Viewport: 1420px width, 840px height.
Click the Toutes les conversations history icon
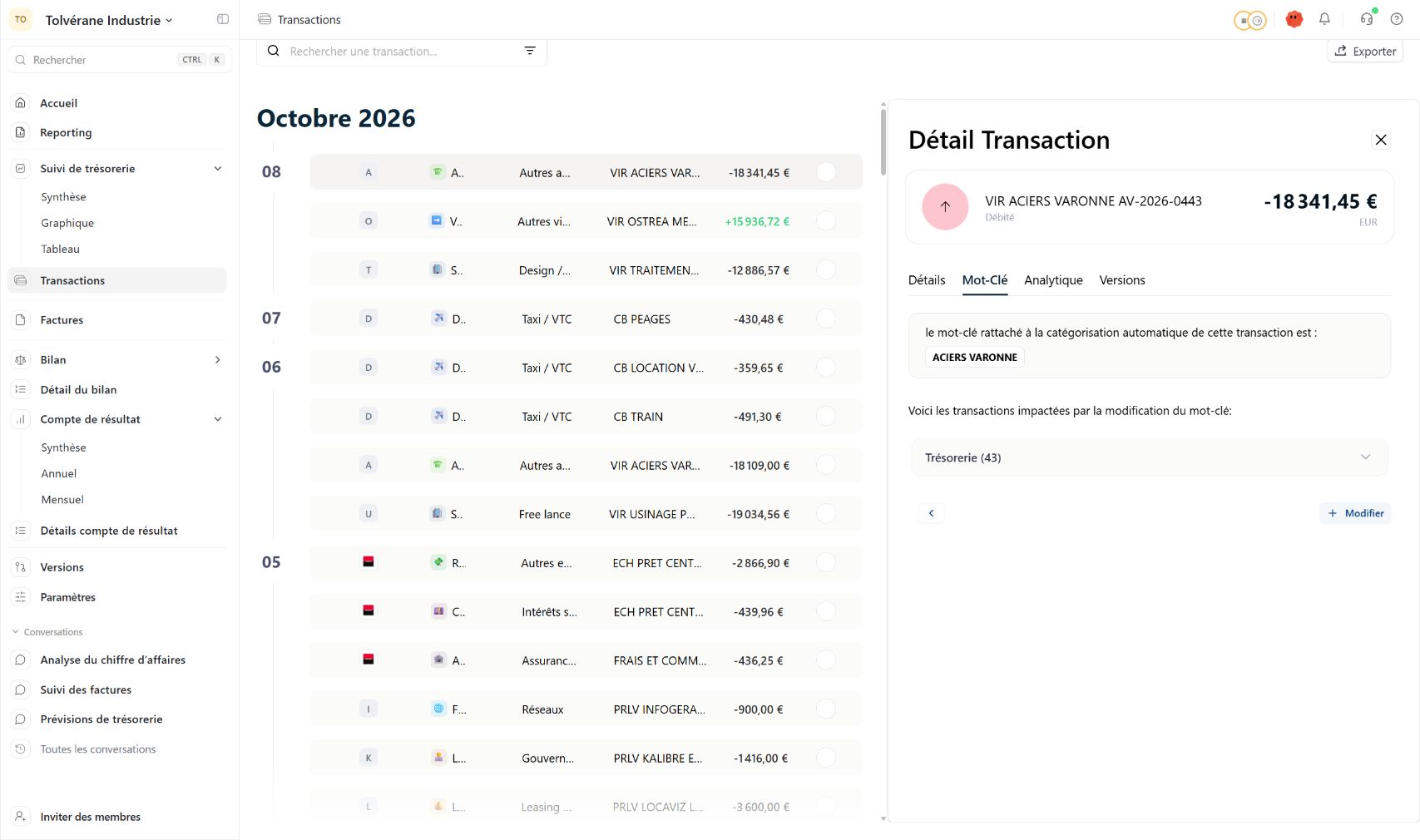click(x=21, y=749)
